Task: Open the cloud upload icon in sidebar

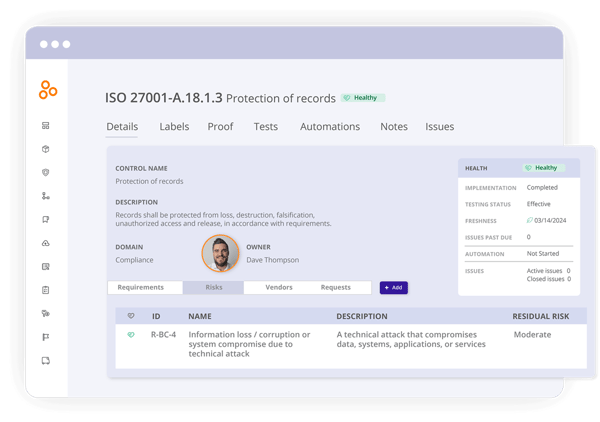Action: [x=46, y=243]
